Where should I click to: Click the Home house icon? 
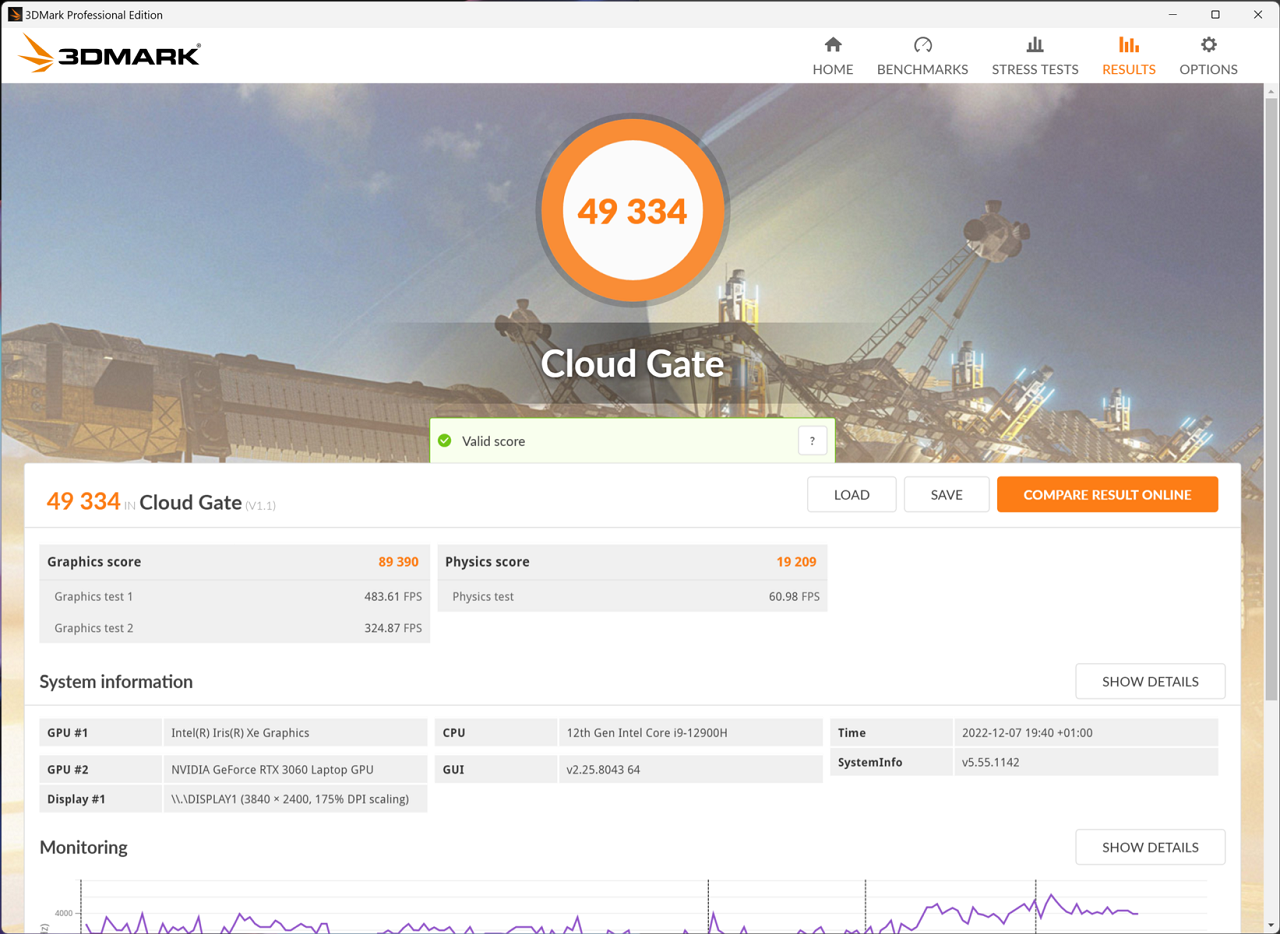(x=832, y=45)
